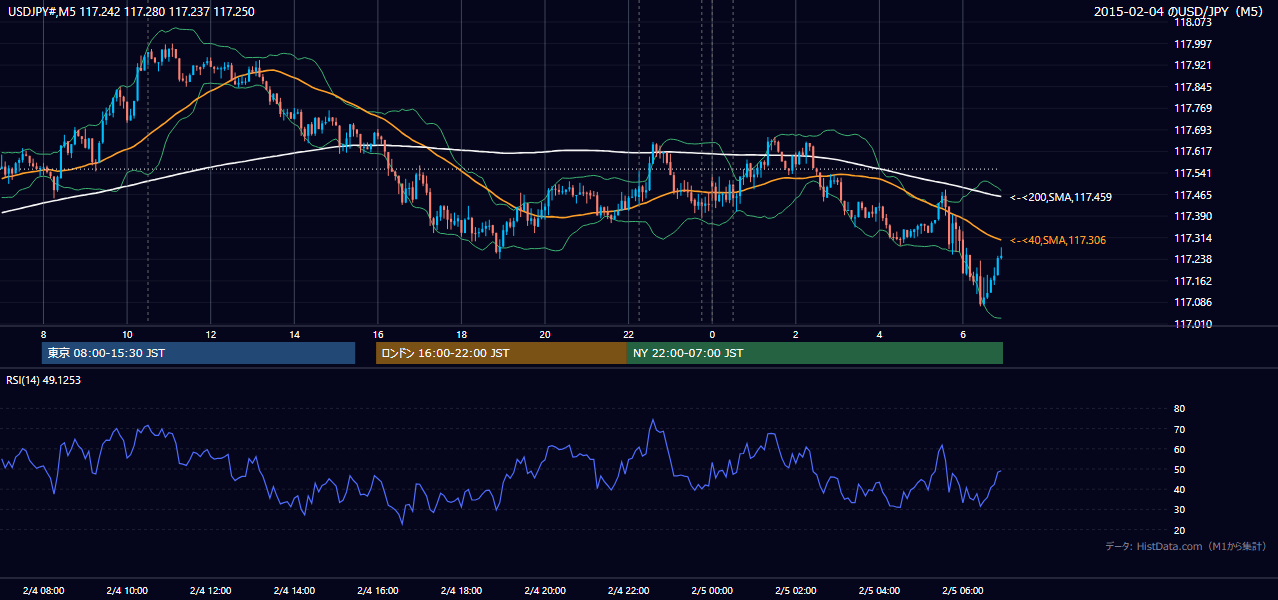This screenshot has width=1278, height=600.
Task: Click price level 118.073 on price axis
Action: tap(1194, 22)
